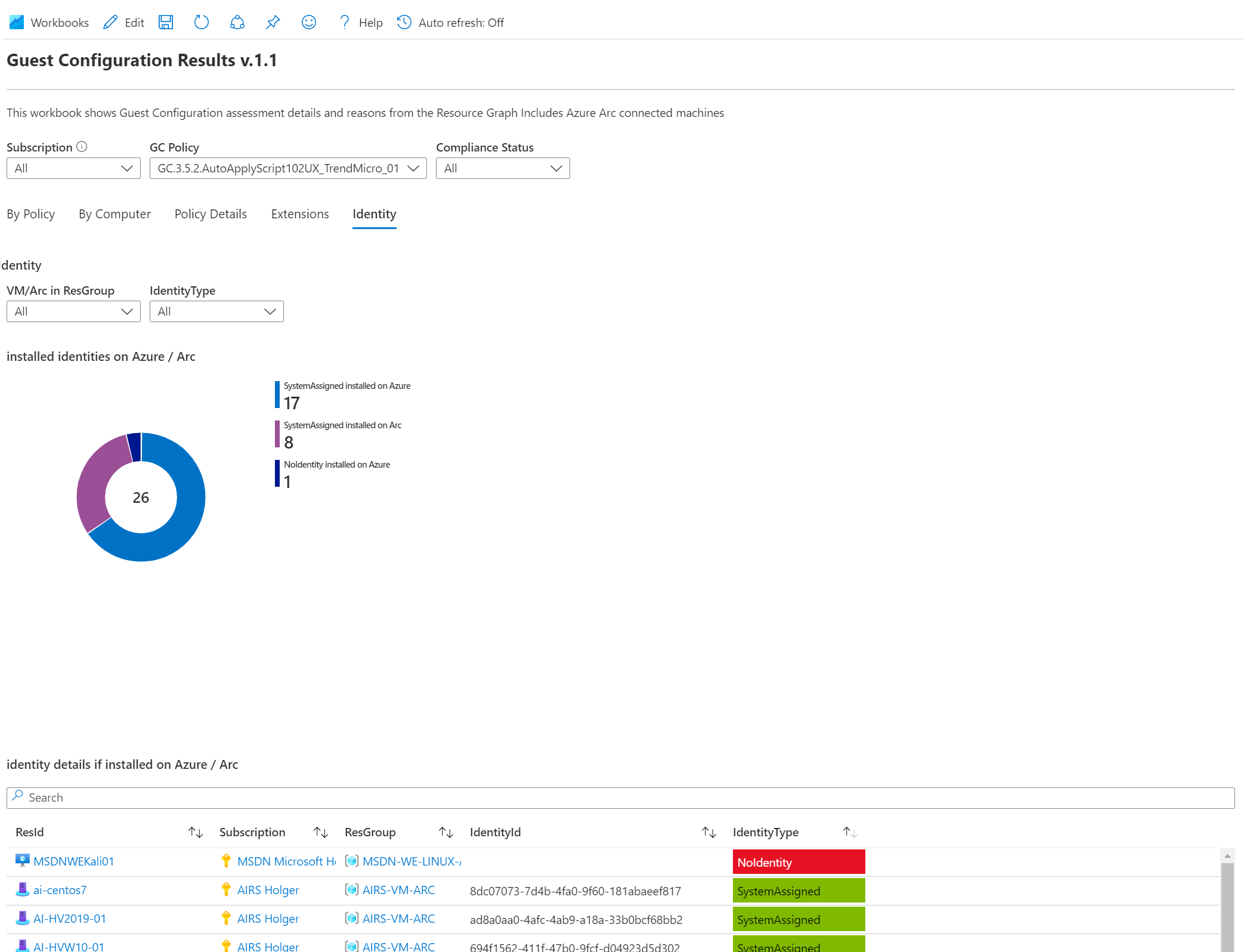Switch to the By Computer tab

pyautogui.click(x=115, y=214)
